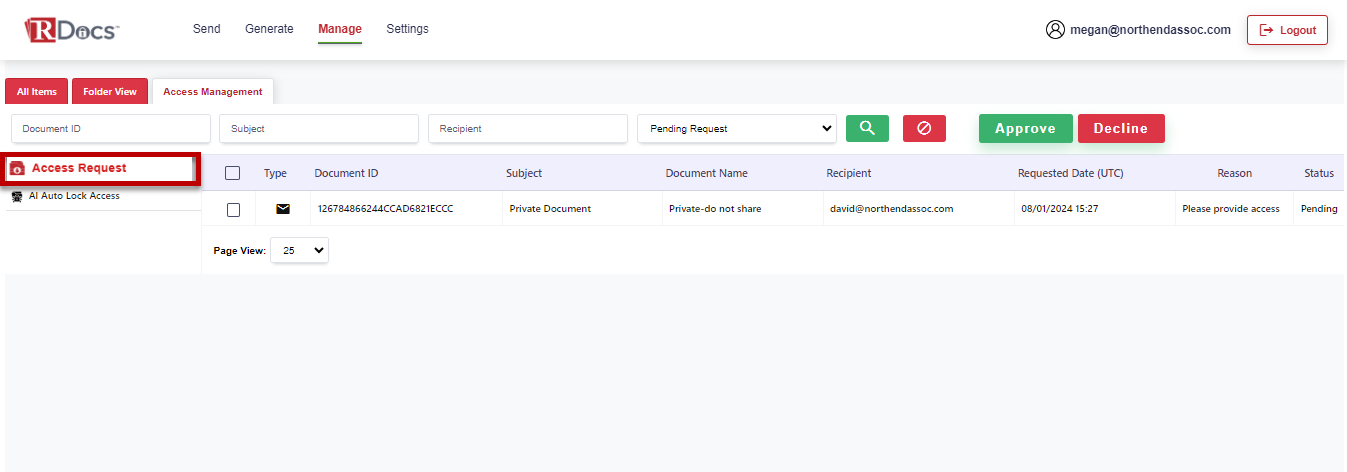Open the Generate menu
Image resolution: width=1347 pixels, height=472 pixels.
pyautogui.click(x=269, y=29)
